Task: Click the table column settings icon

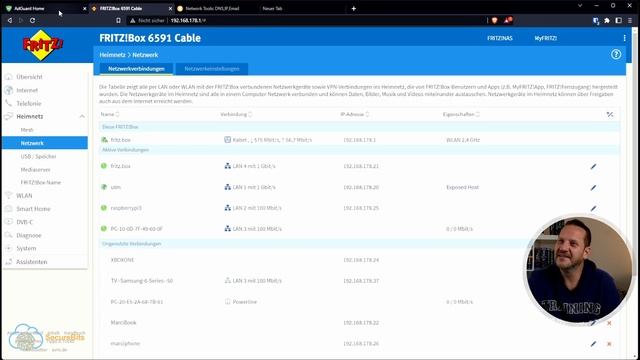Action: pos(610,114)
